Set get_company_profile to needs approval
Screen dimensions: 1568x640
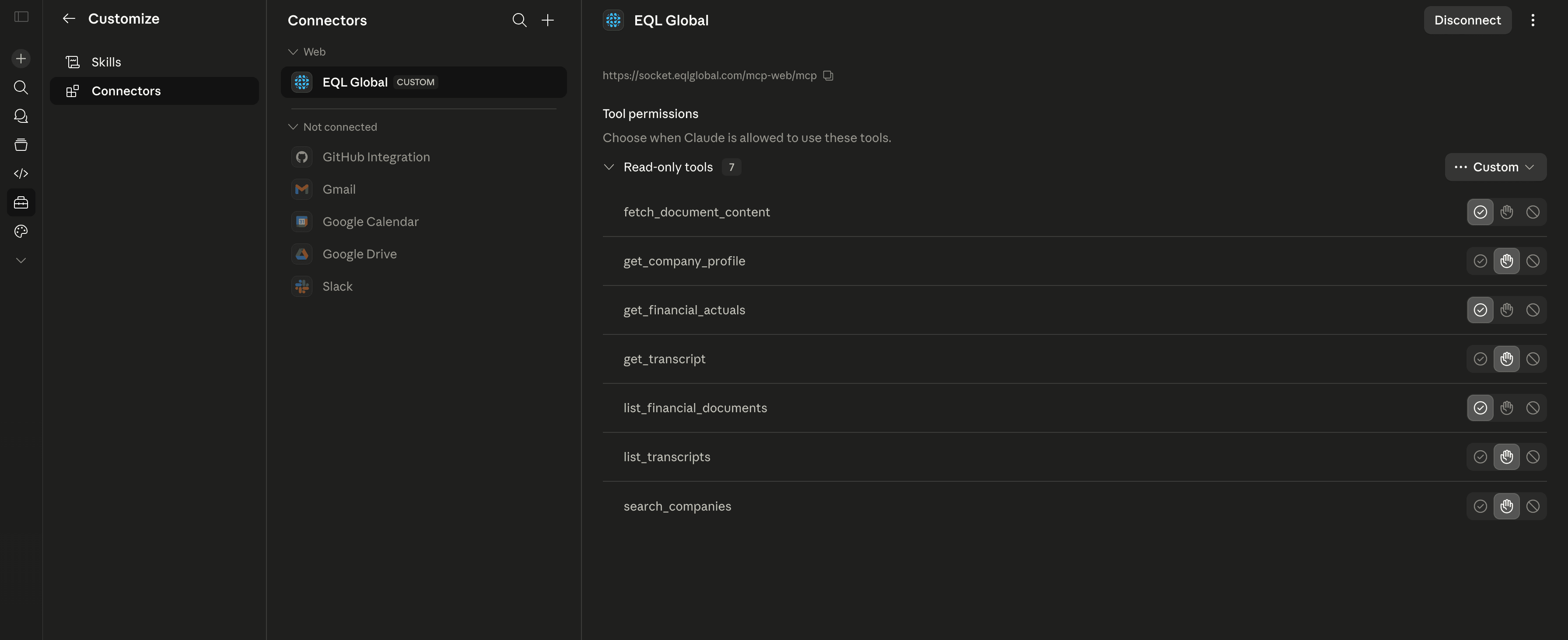1506,261
